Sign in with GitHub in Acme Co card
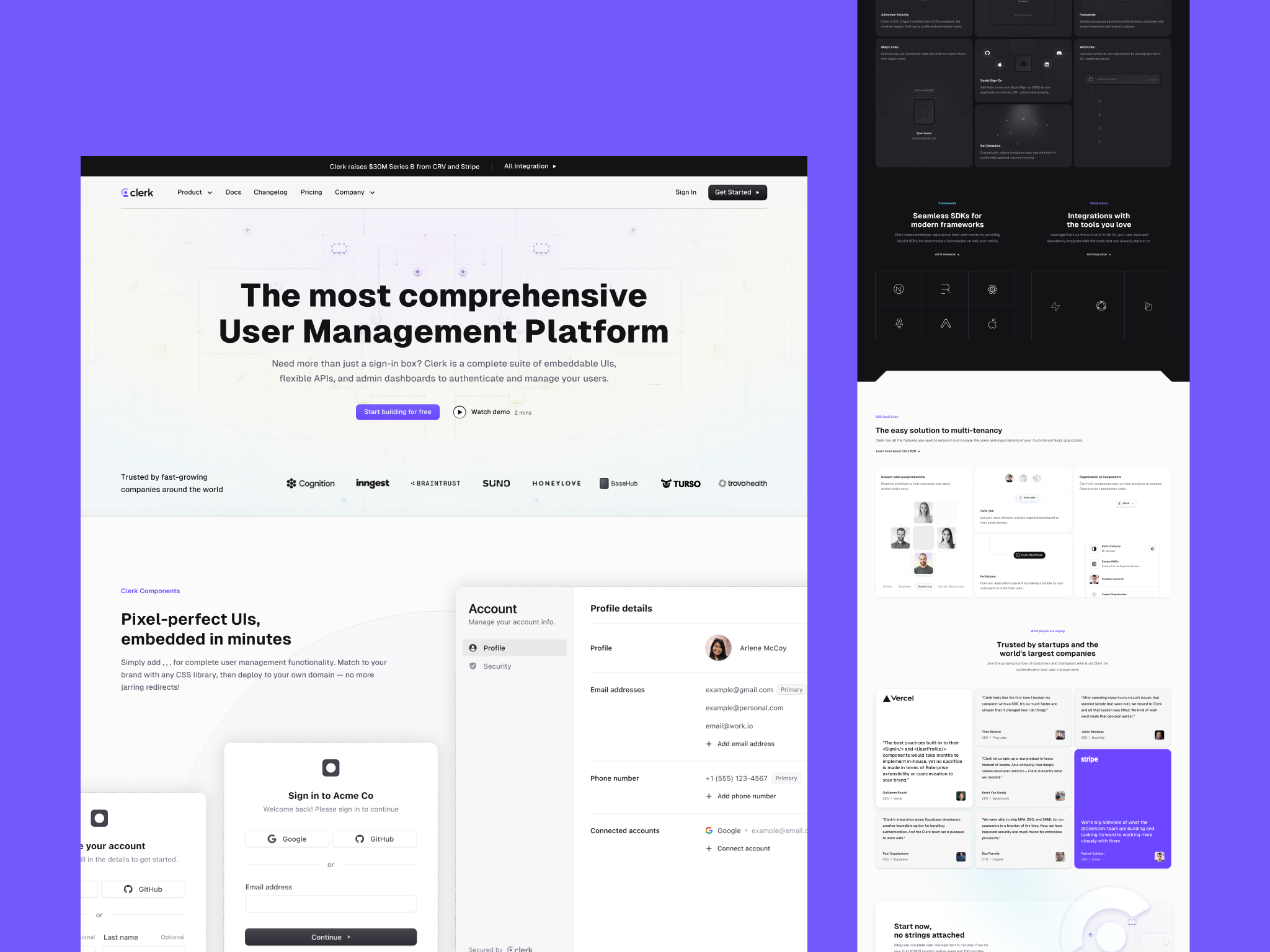The width and height of the screenshot is (1270, 952). tap(375, 839)
